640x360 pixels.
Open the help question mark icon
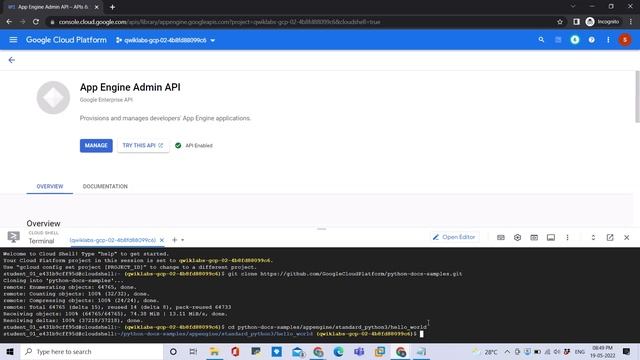click(x=591, y=40)
